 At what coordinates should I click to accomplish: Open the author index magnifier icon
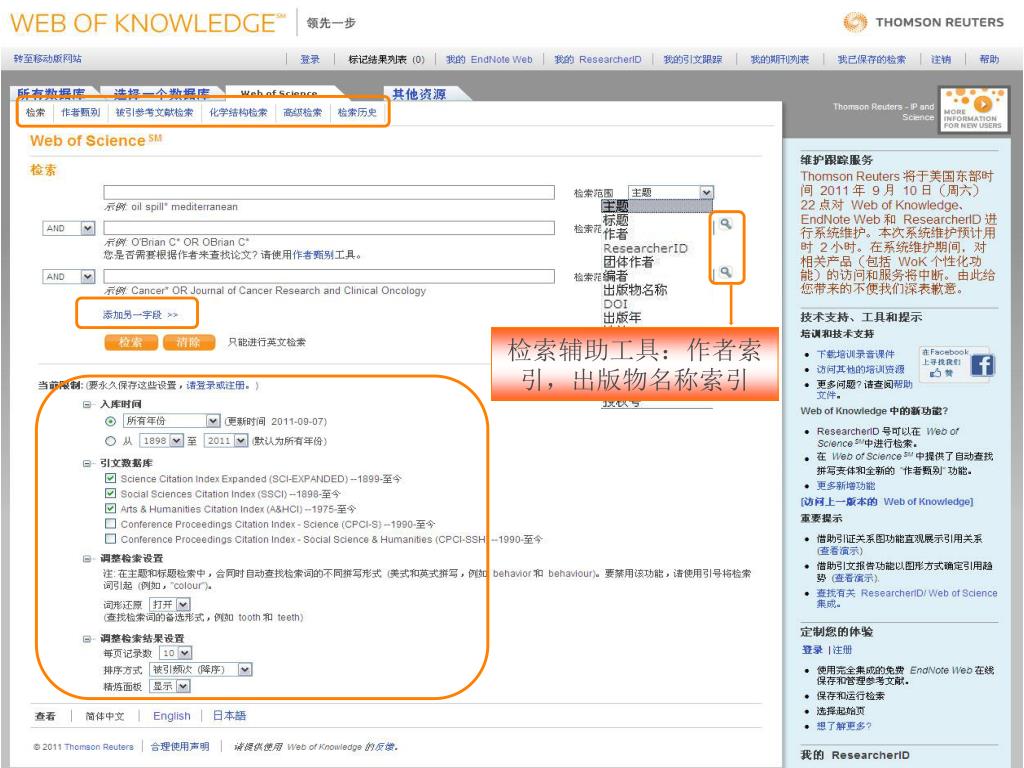[x=726, y=224]
